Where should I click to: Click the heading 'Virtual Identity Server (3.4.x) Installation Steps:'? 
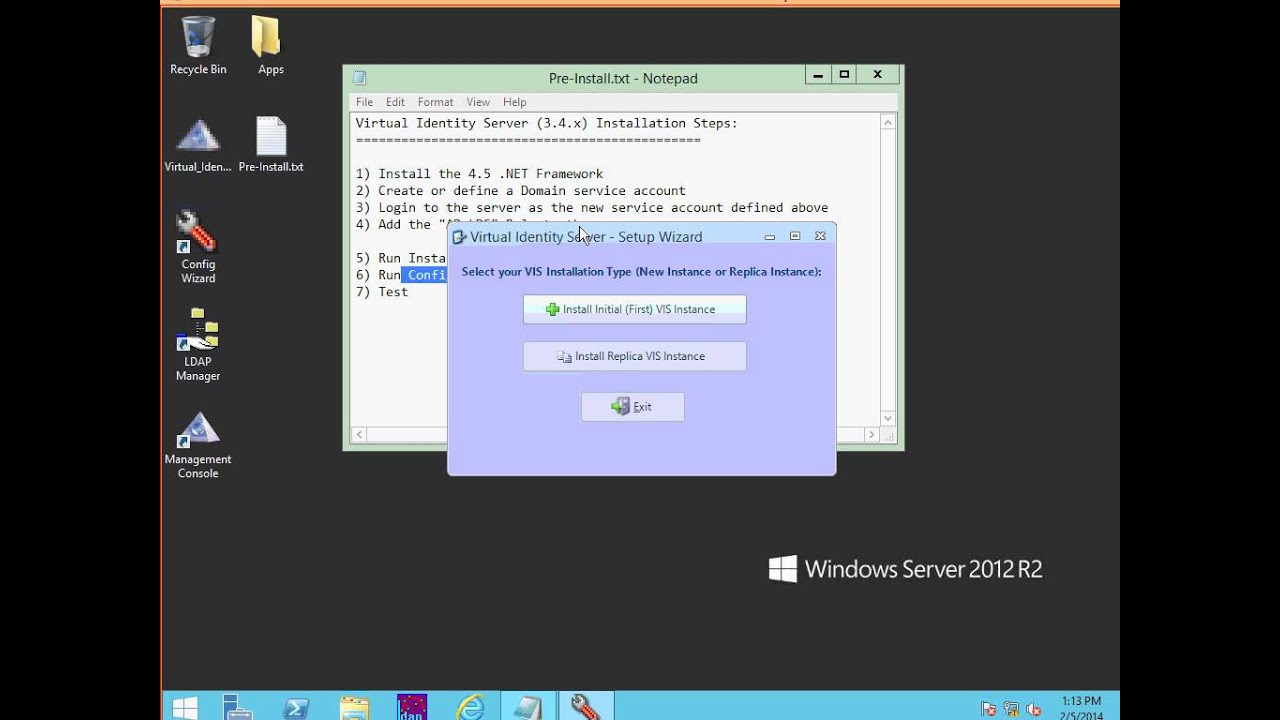tap(546, 123)
